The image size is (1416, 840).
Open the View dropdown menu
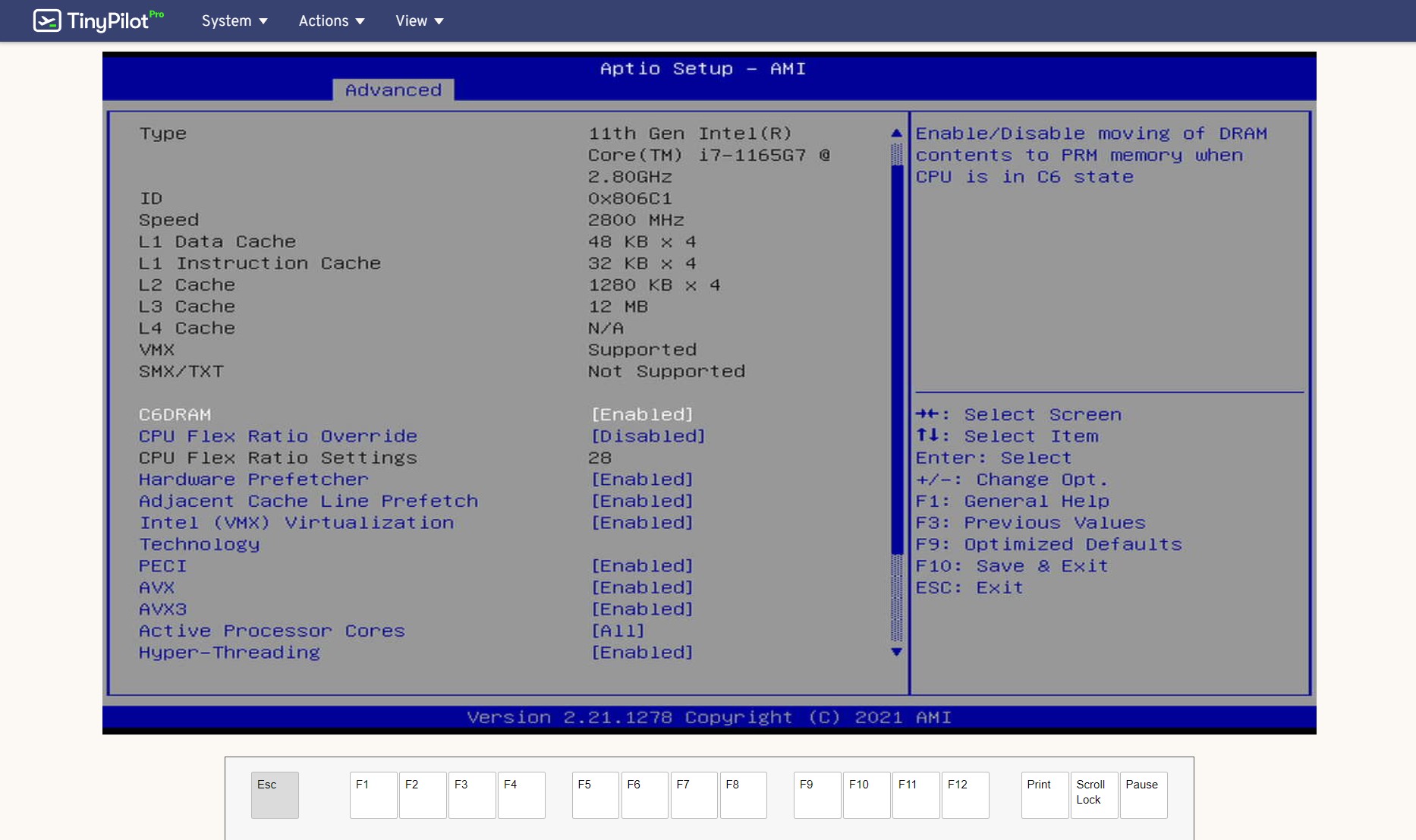(419, 20)
